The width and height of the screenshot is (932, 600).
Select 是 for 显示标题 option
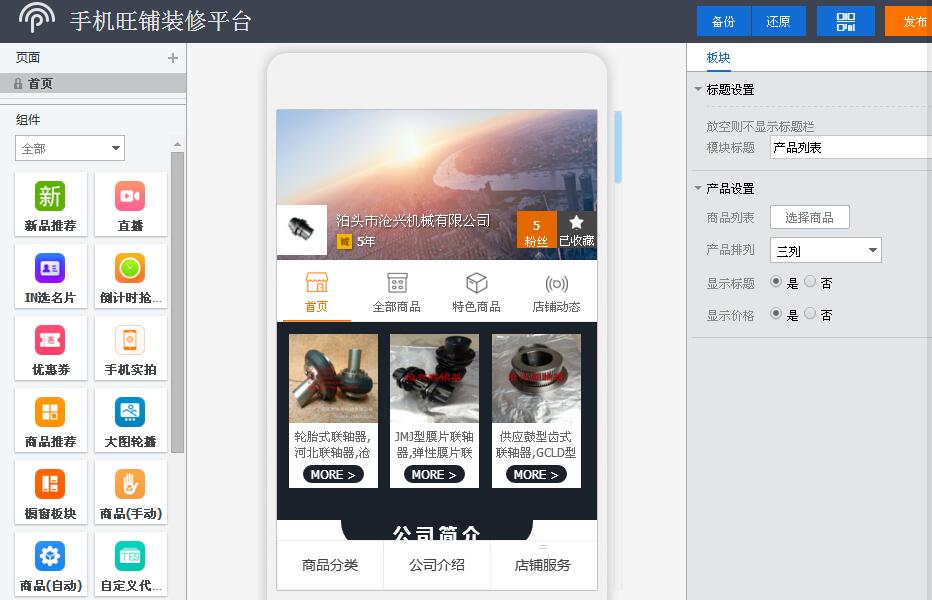coord(776,283)
